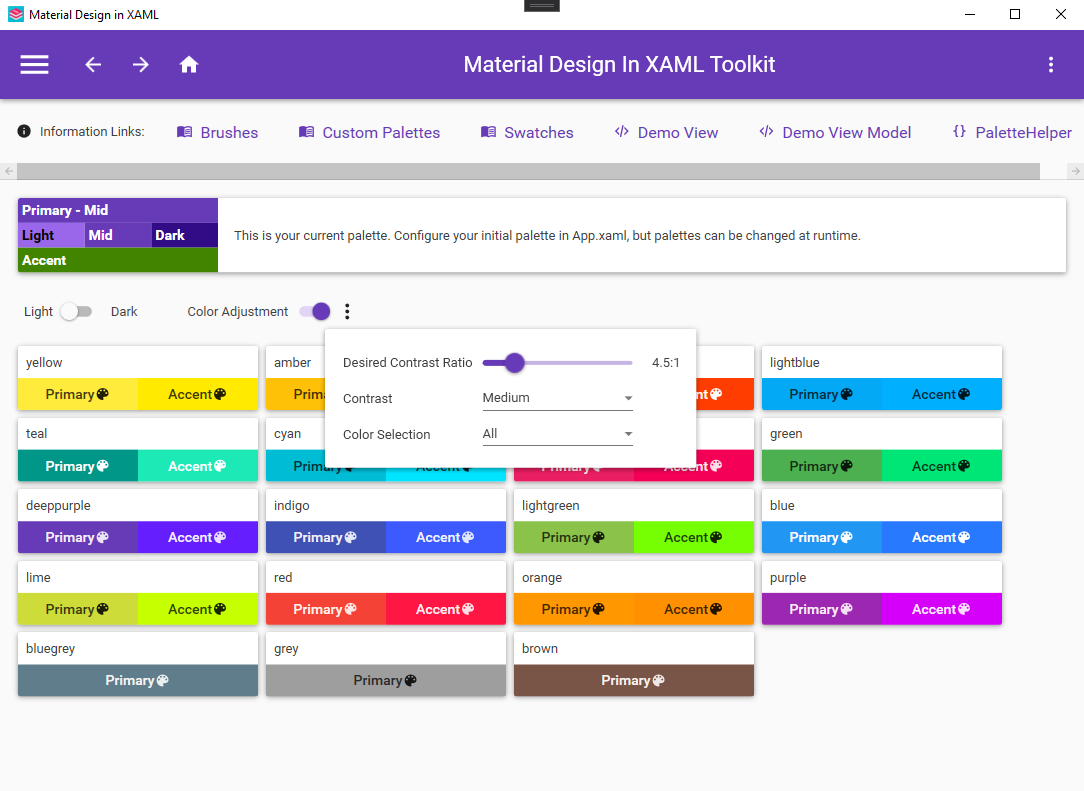Viewport: 1084px width, 791px height.
Task: Choose lightgreen Primary swatch
Action: pos(574,537)
